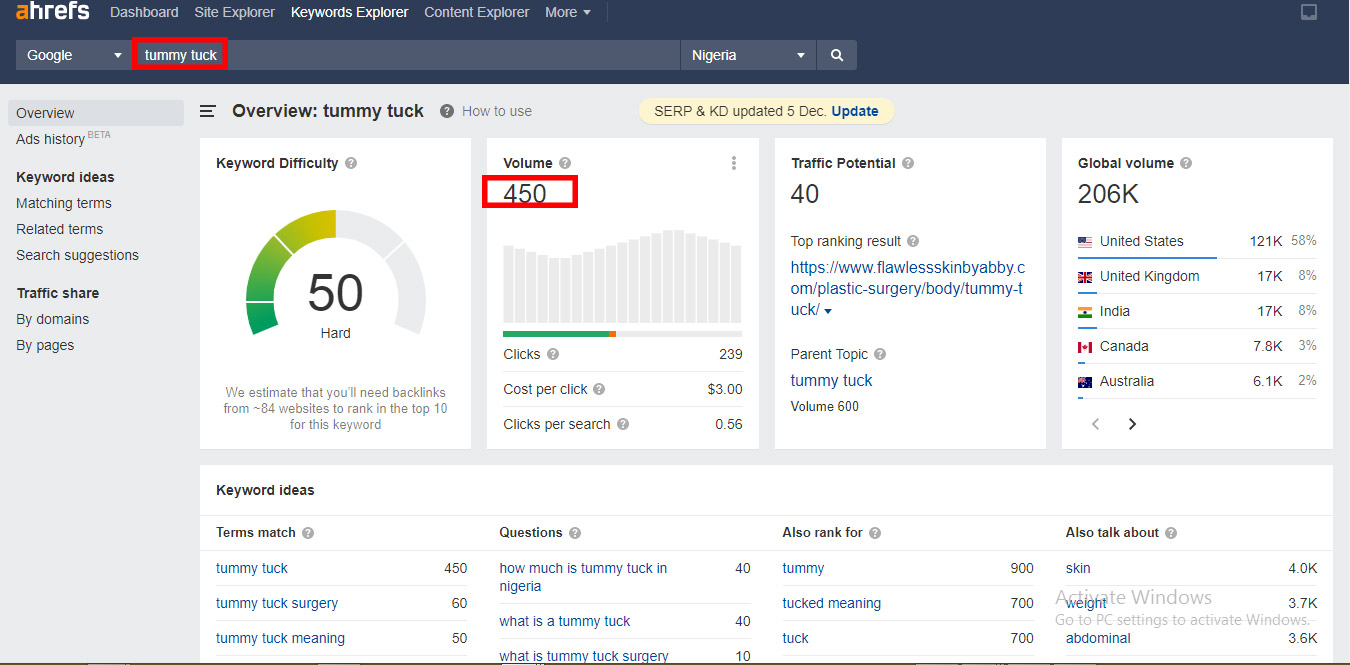Click the Update link in SERP banner

855,111
